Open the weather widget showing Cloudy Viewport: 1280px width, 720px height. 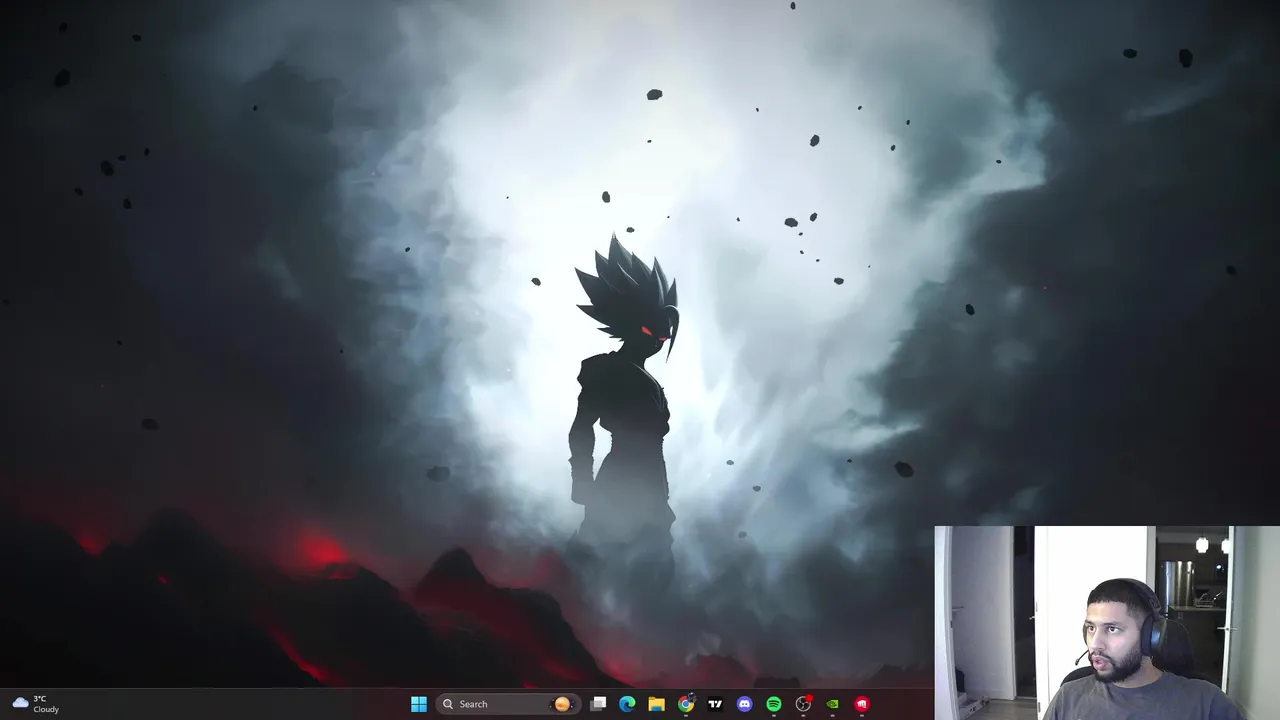[36, 704]
